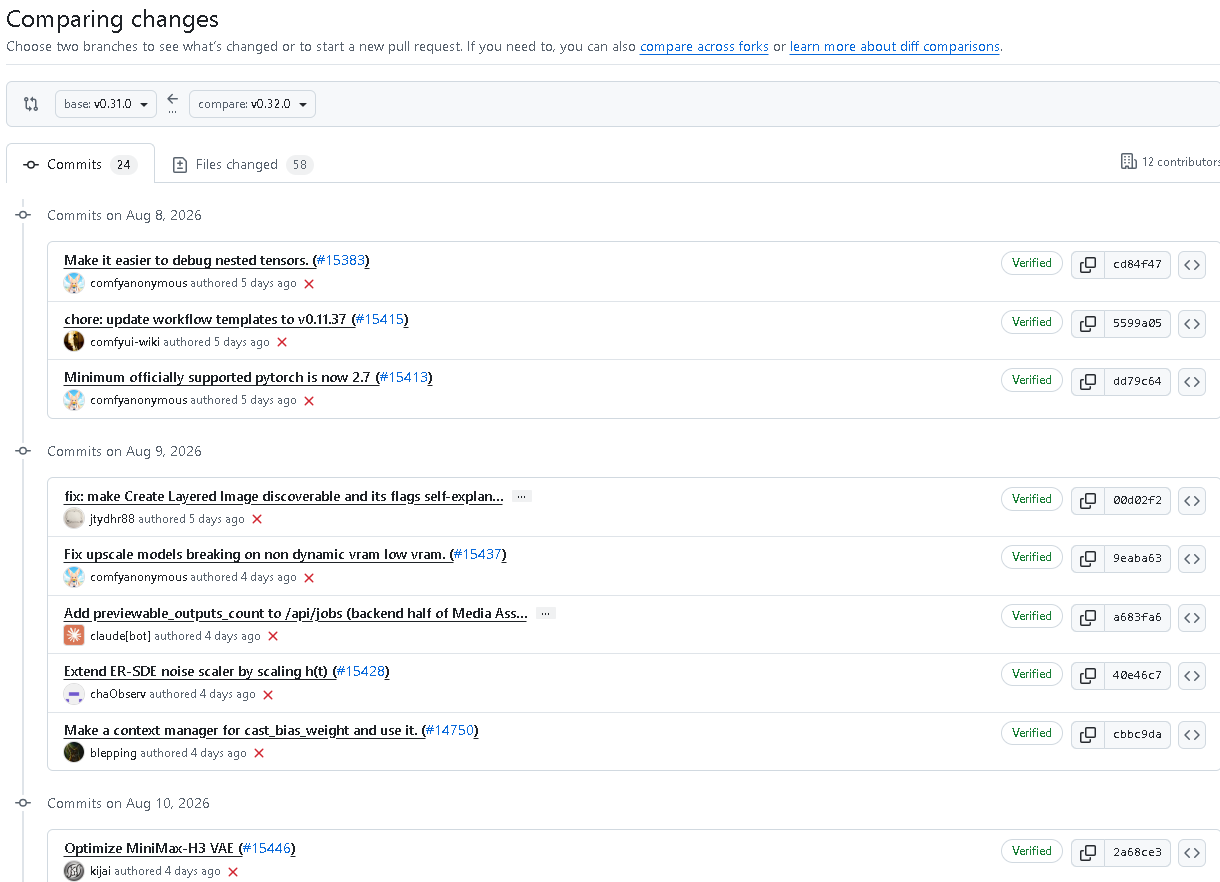Open compare: v0.32.0 branch dropdown
The width and height of the screenshot is (1220, 882).
(252, 104)
